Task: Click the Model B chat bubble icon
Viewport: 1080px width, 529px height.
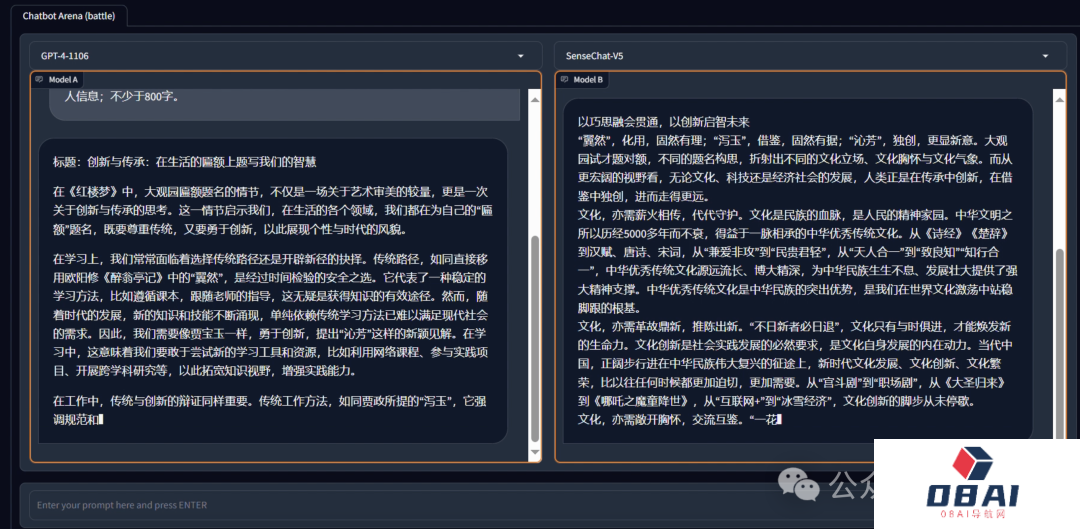Action: (x=564, y=79)
